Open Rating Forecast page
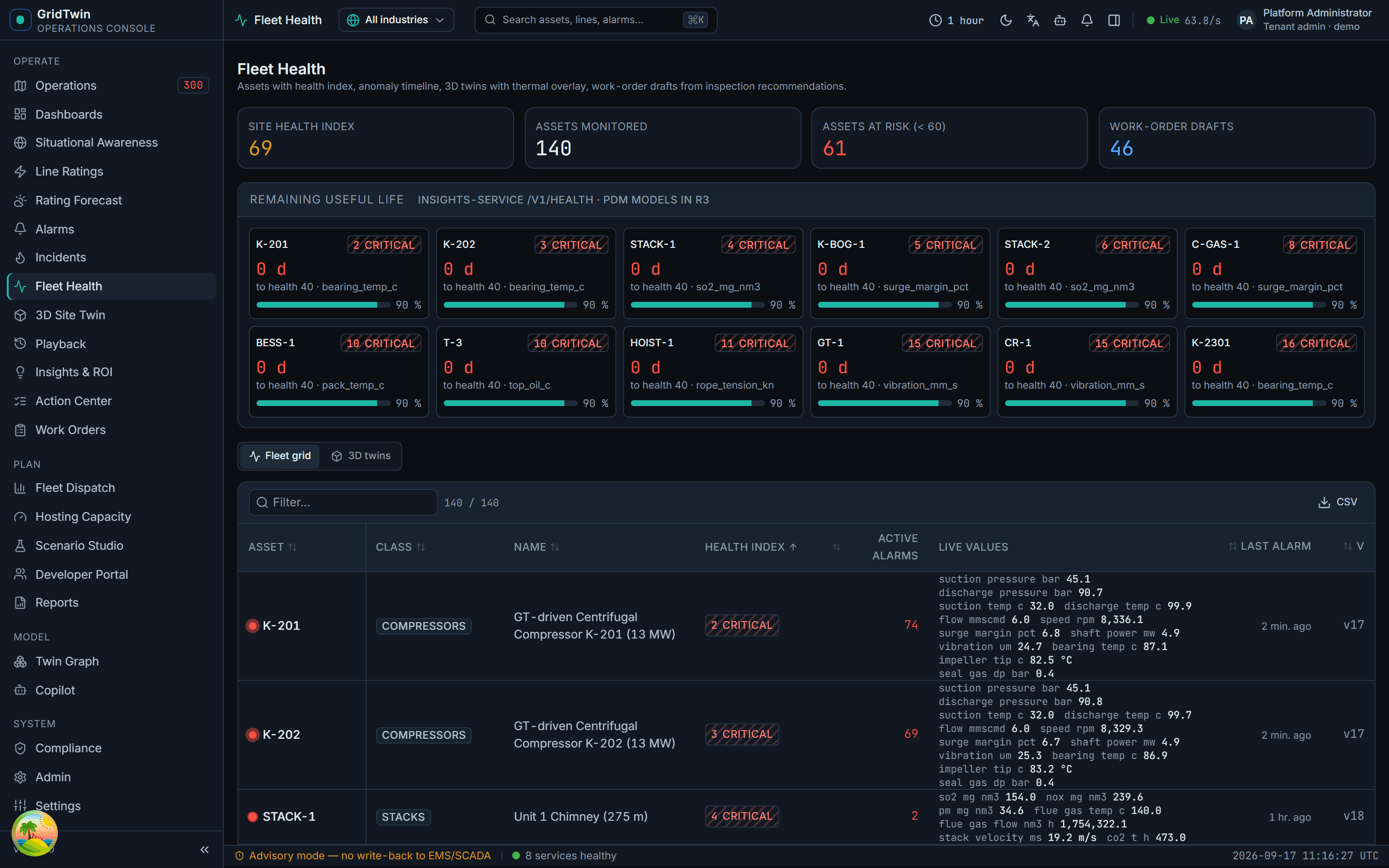Viewport: 1389px width, 868px height. click(111, 200)
